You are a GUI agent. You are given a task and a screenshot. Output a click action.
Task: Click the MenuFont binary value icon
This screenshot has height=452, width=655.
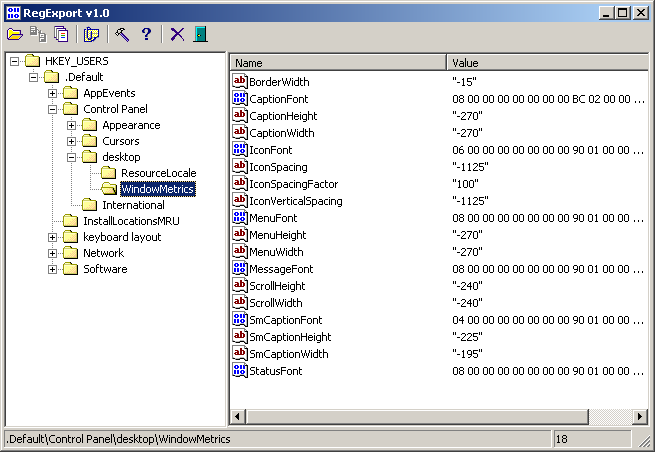240,217
